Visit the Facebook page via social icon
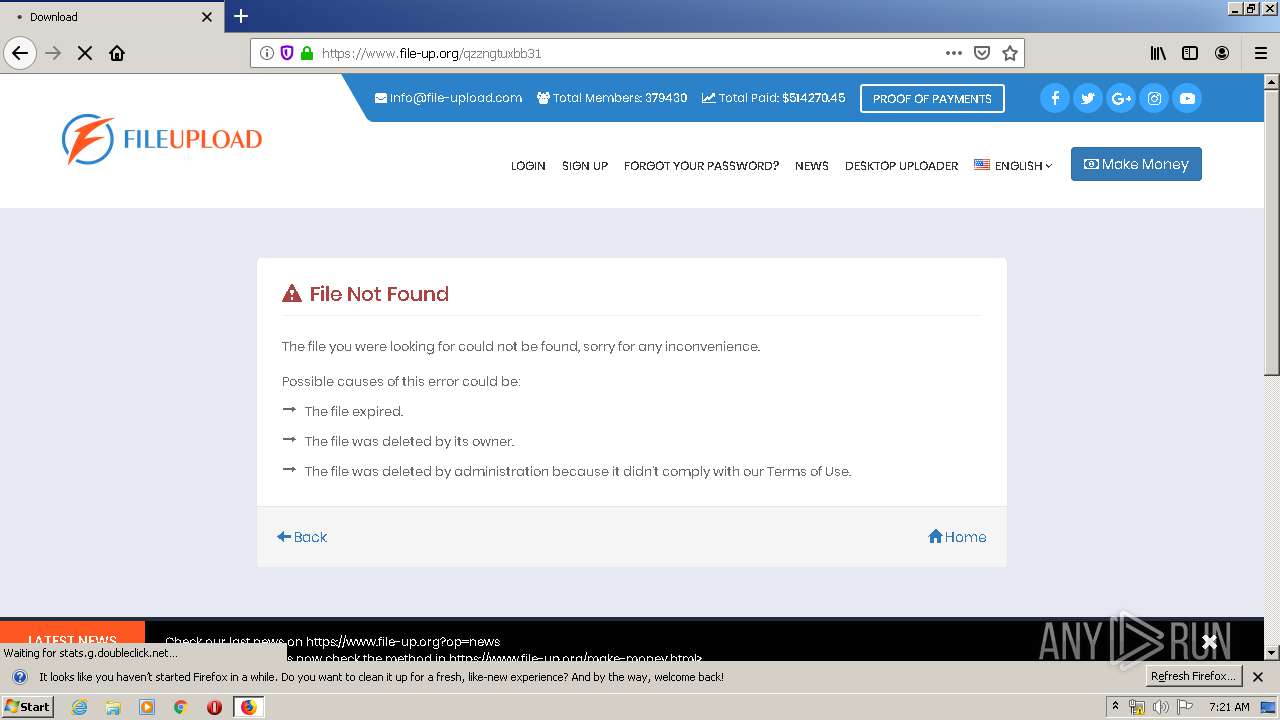 [1055, 98]
